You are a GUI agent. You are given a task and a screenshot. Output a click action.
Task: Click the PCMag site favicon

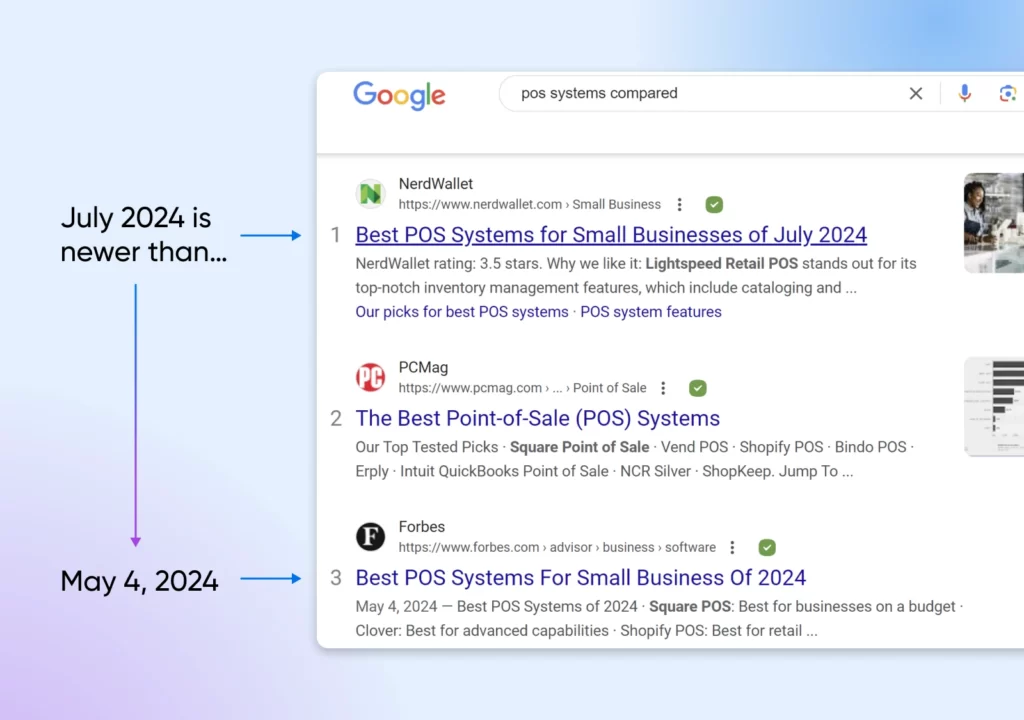370,377
